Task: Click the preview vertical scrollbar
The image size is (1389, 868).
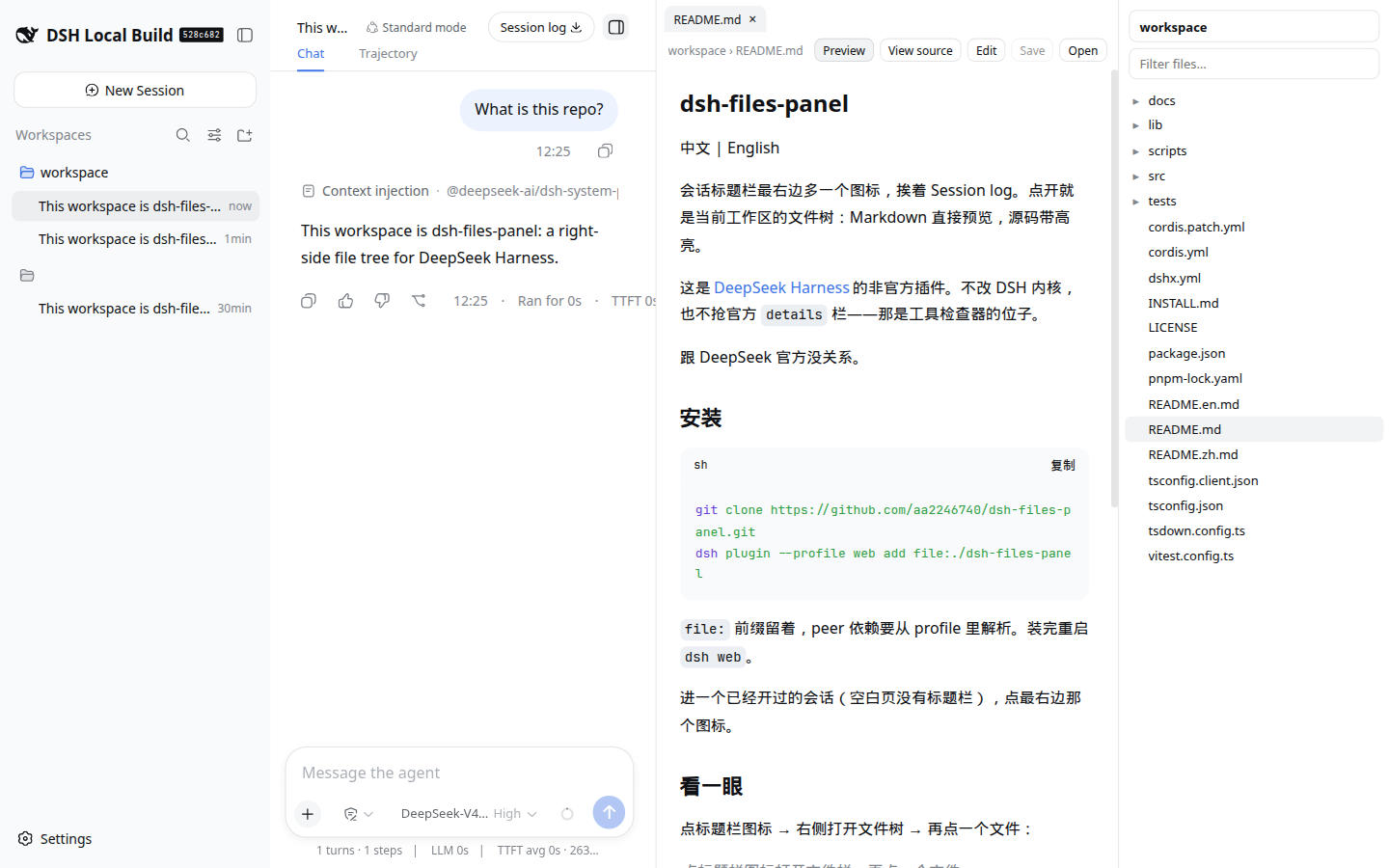Action: [1114, 289]
